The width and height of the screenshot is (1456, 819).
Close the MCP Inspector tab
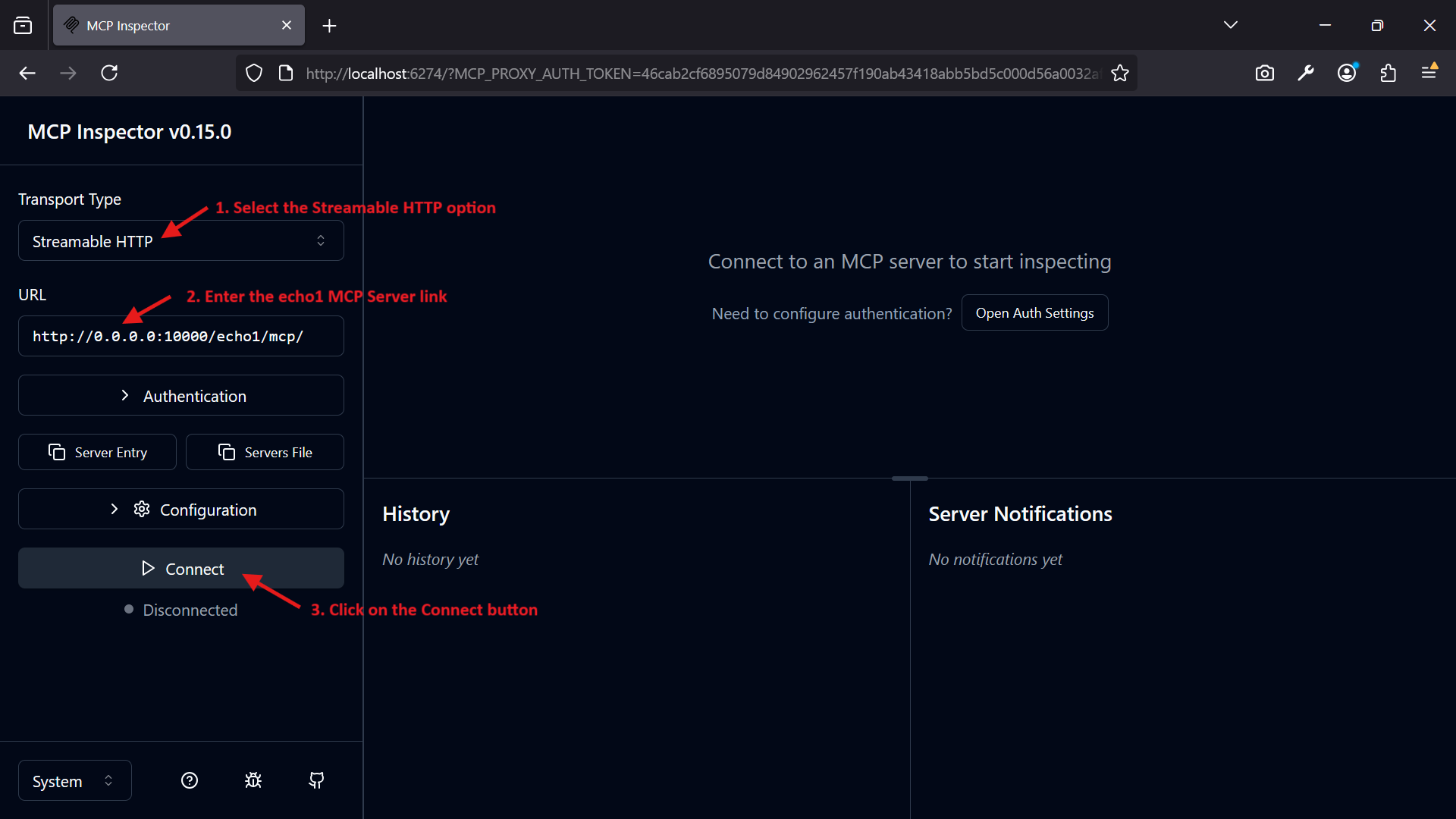click(x=287, y=25)
